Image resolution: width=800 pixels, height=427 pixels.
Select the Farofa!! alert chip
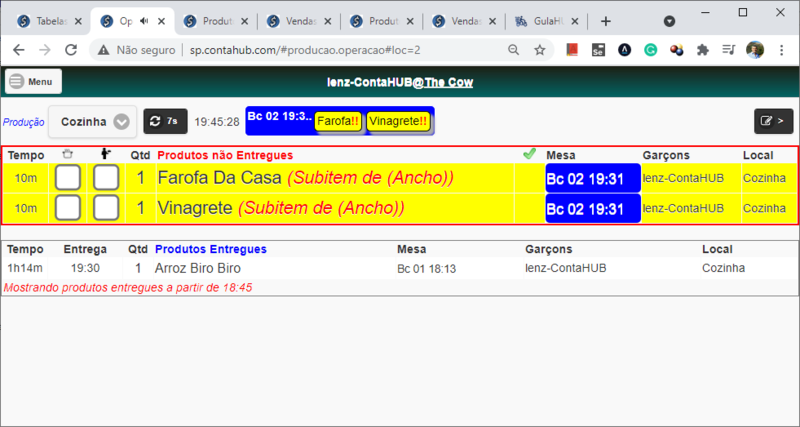point(338,121)
